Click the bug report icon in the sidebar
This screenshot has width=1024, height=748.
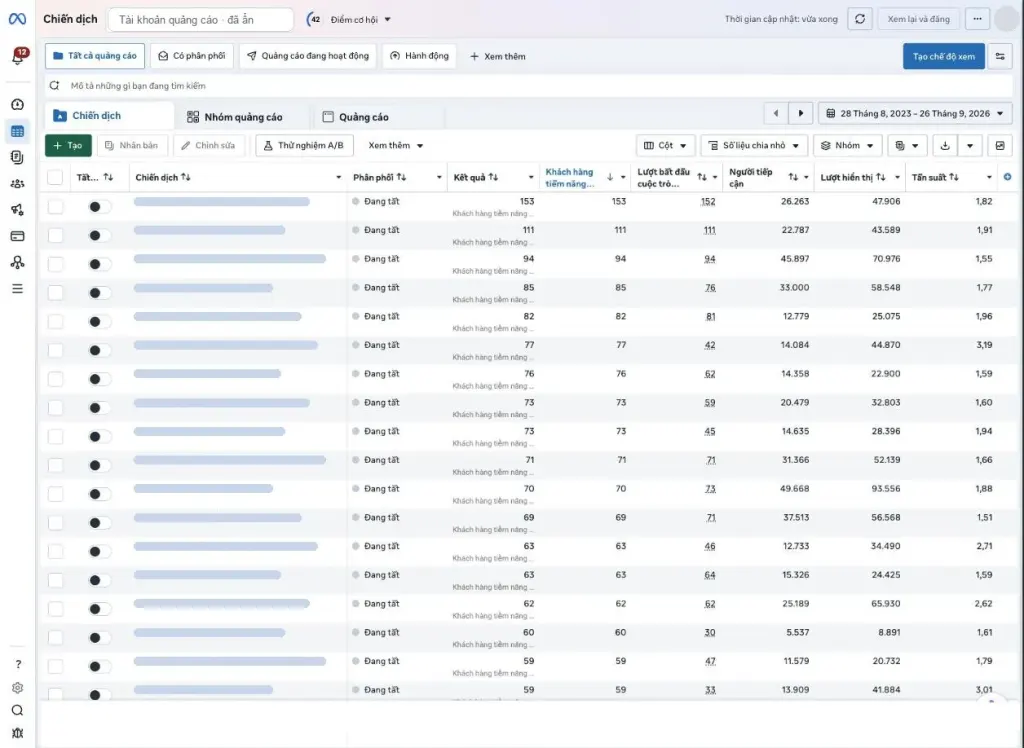click(18, 733)
